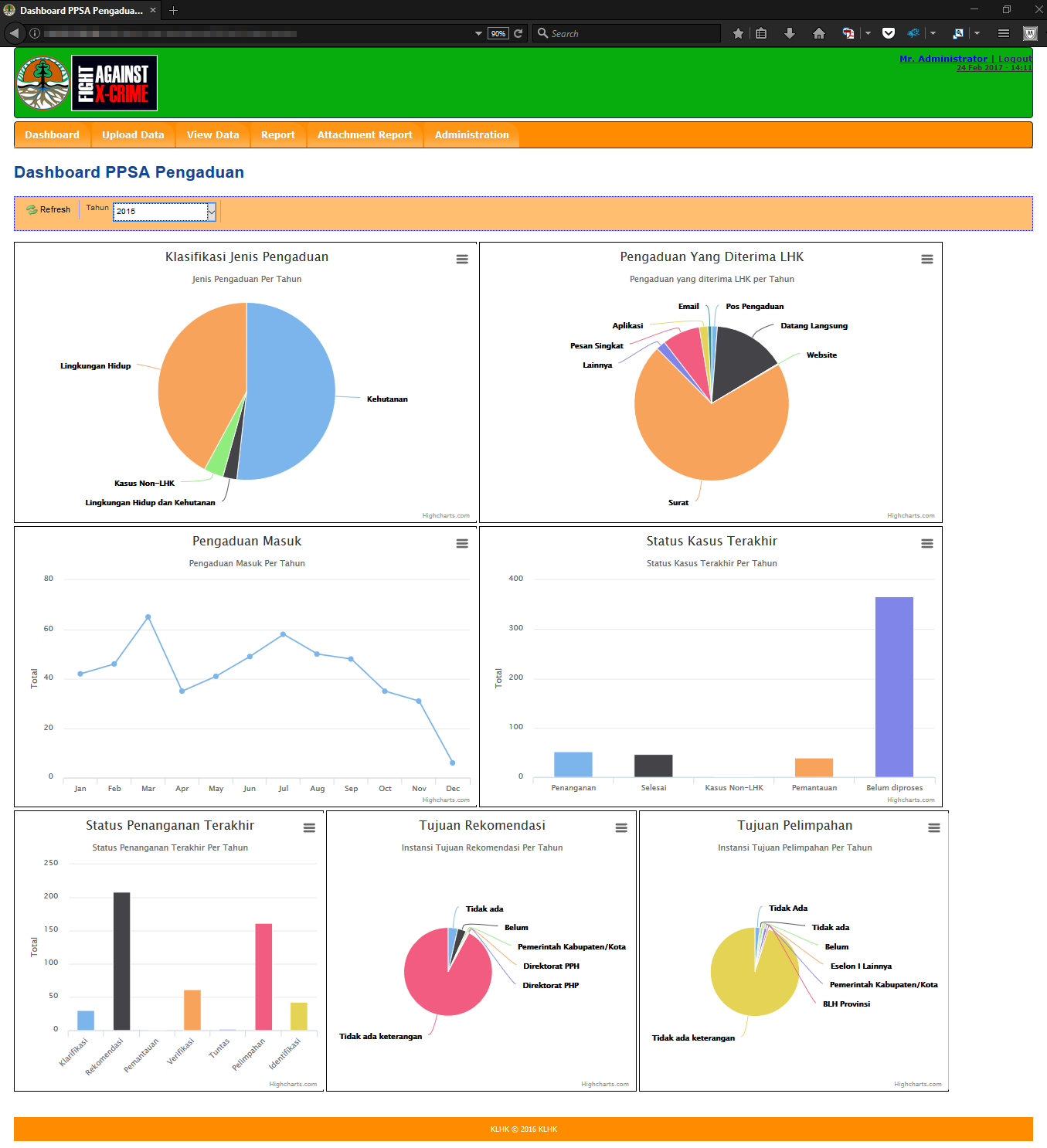Open the URL bar history dropdown arrow
1047x1148 pixels.
478,33
